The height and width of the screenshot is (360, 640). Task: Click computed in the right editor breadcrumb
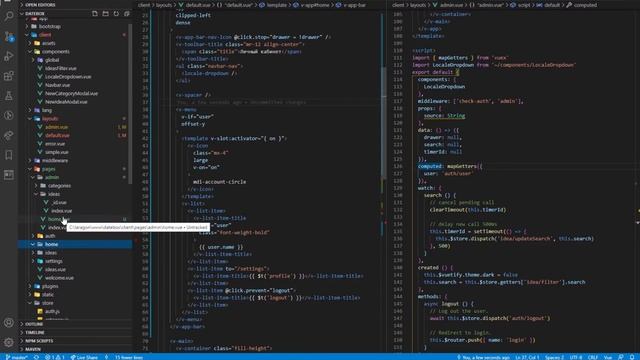(581, 5)
